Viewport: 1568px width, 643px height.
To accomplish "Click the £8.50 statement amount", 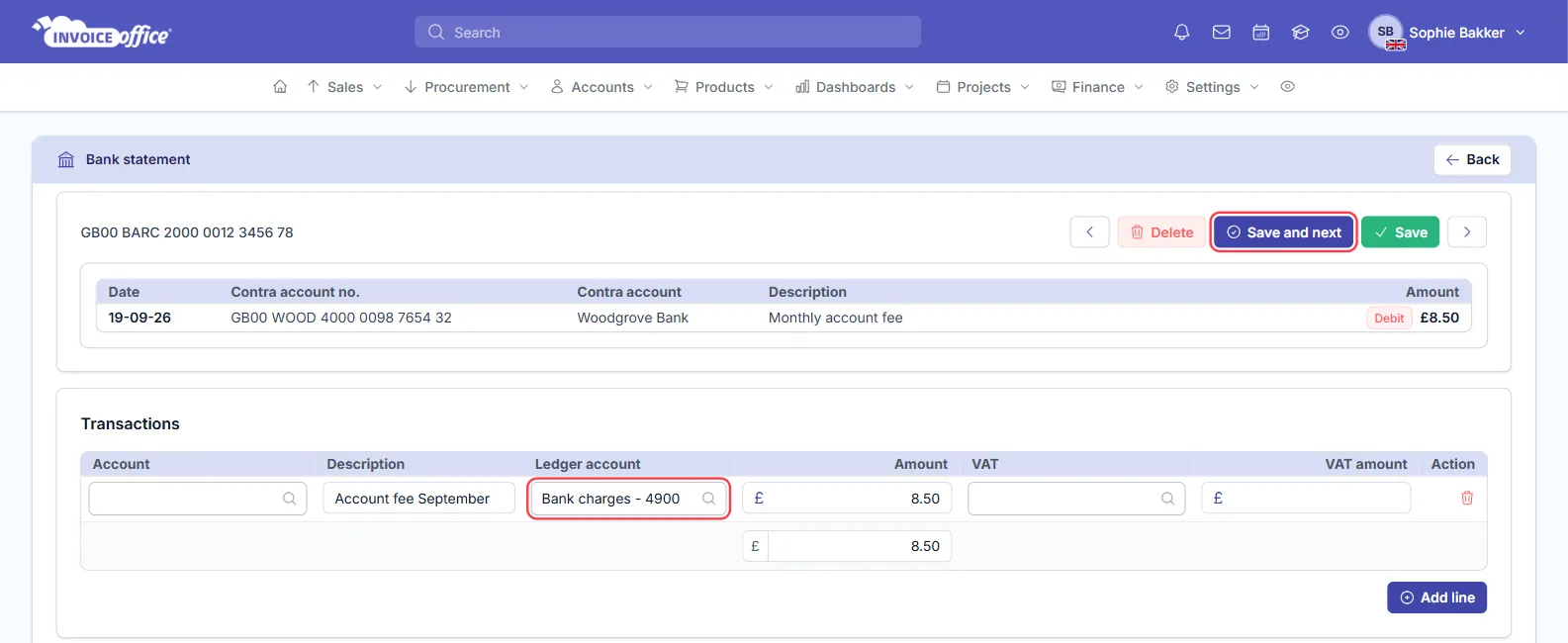I will 1439,318.
